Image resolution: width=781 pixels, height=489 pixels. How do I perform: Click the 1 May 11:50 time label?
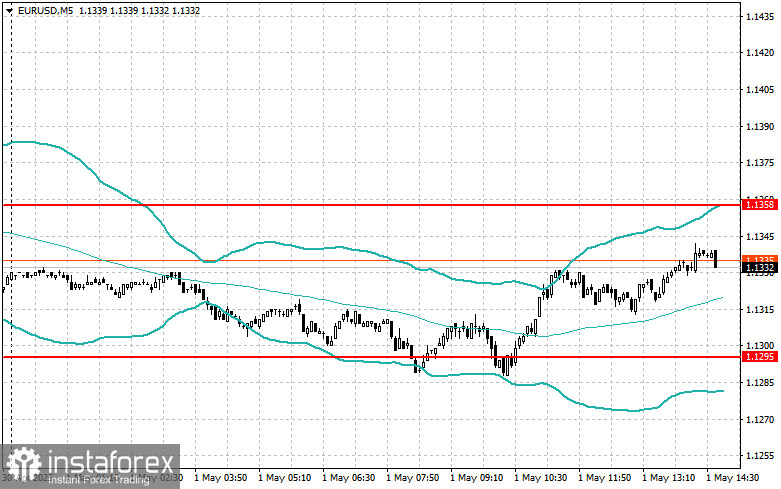point(605,478)
